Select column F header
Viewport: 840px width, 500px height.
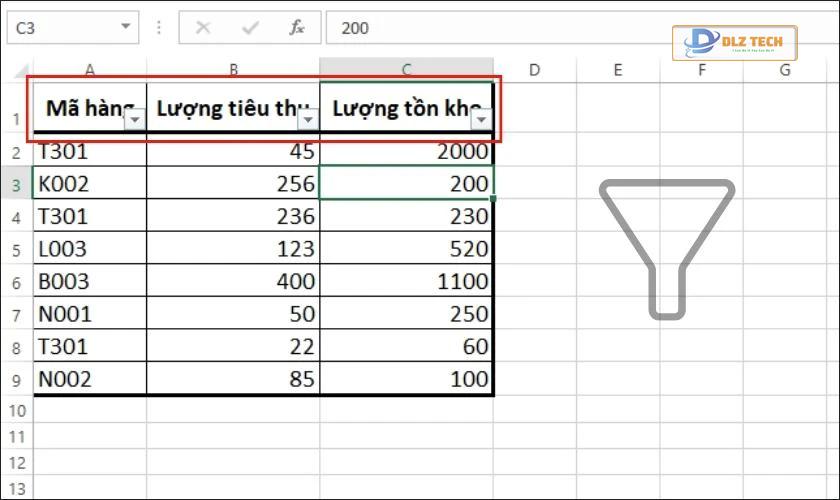point(701,70)
